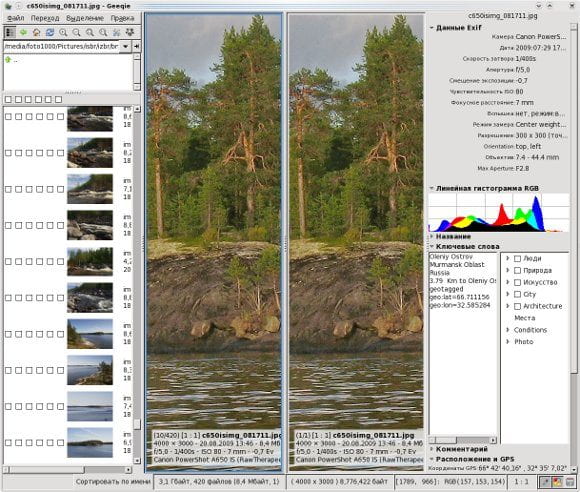Click the keywords text box horizontal scrollbar
The height and width of the screenshot is (492, 580).
(x=462, y=440)
